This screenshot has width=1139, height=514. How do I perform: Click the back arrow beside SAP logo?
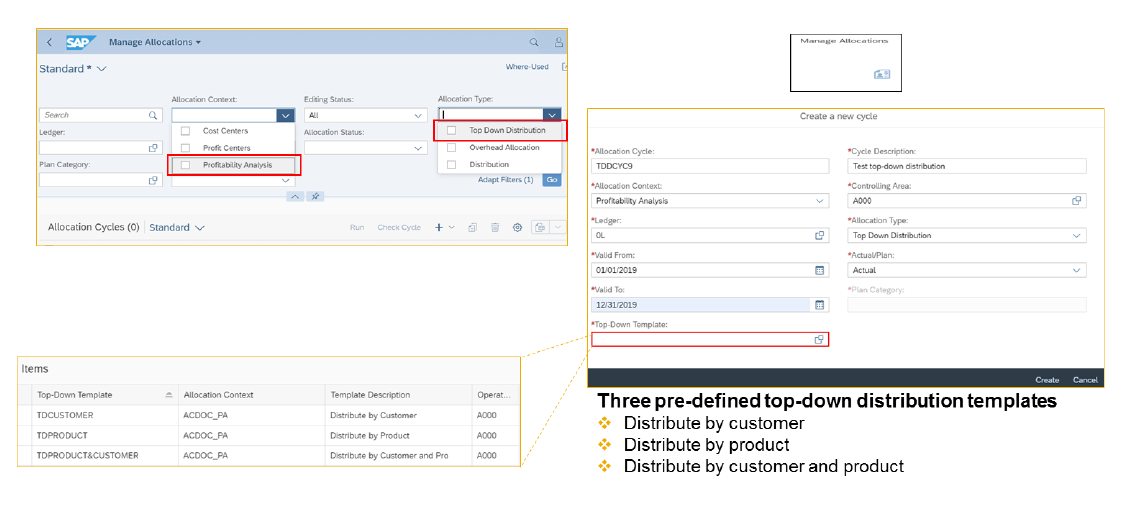pos(50,42)
